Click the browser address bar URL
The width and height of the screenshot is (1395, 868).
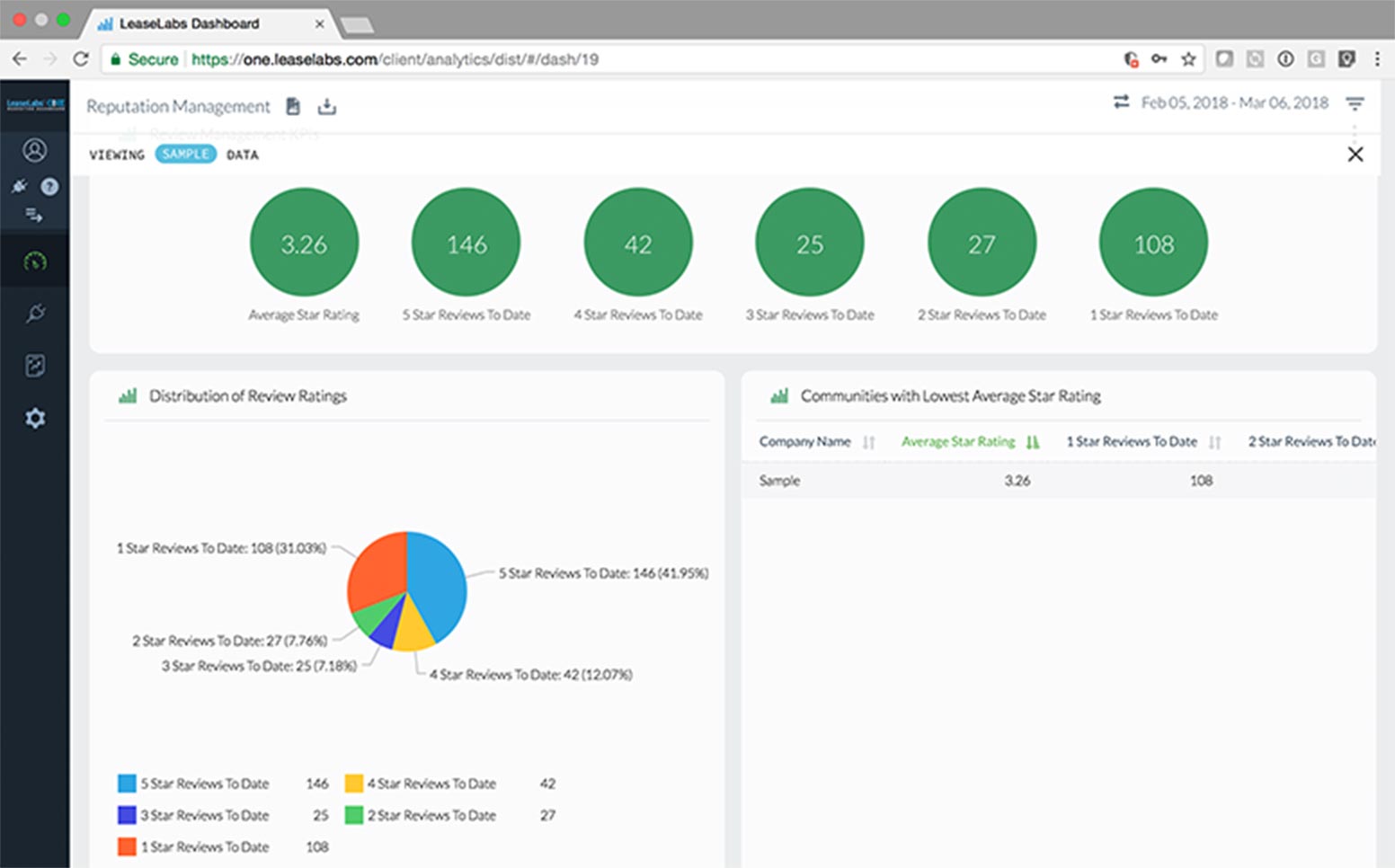(x=395, y=59)
